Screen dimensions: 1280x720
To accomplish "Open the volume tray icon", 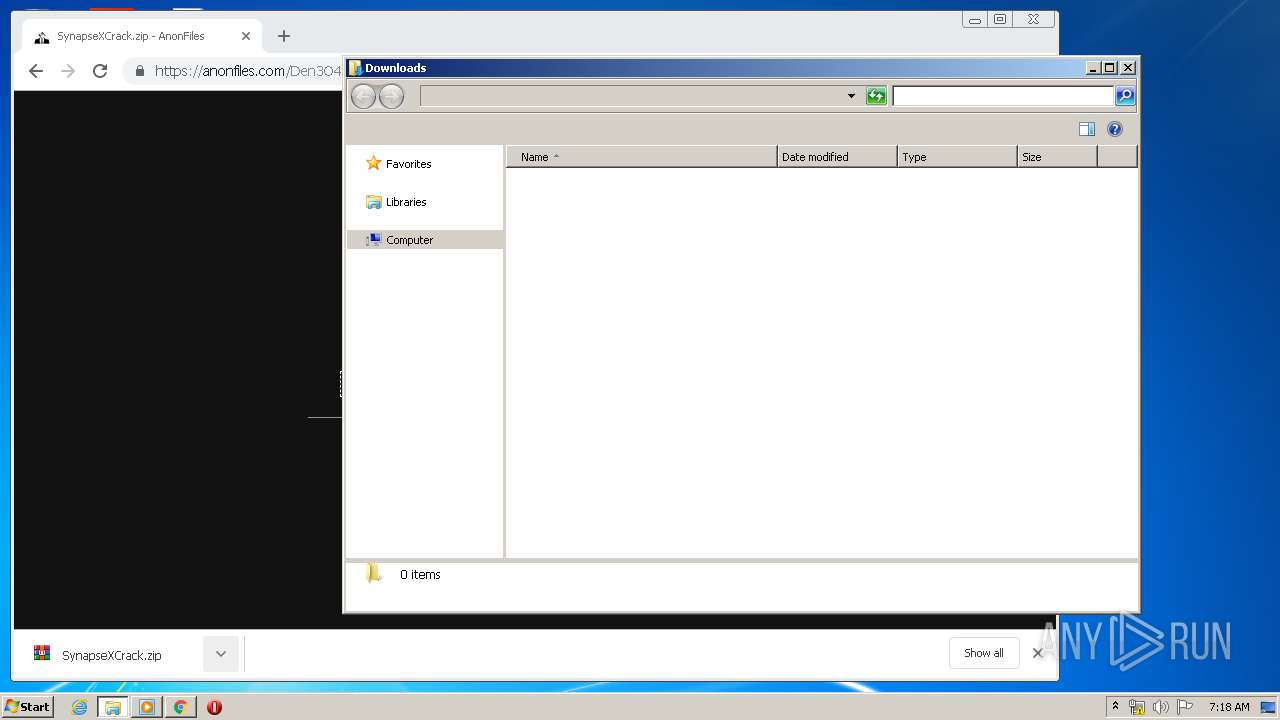I will (1160, 707).
